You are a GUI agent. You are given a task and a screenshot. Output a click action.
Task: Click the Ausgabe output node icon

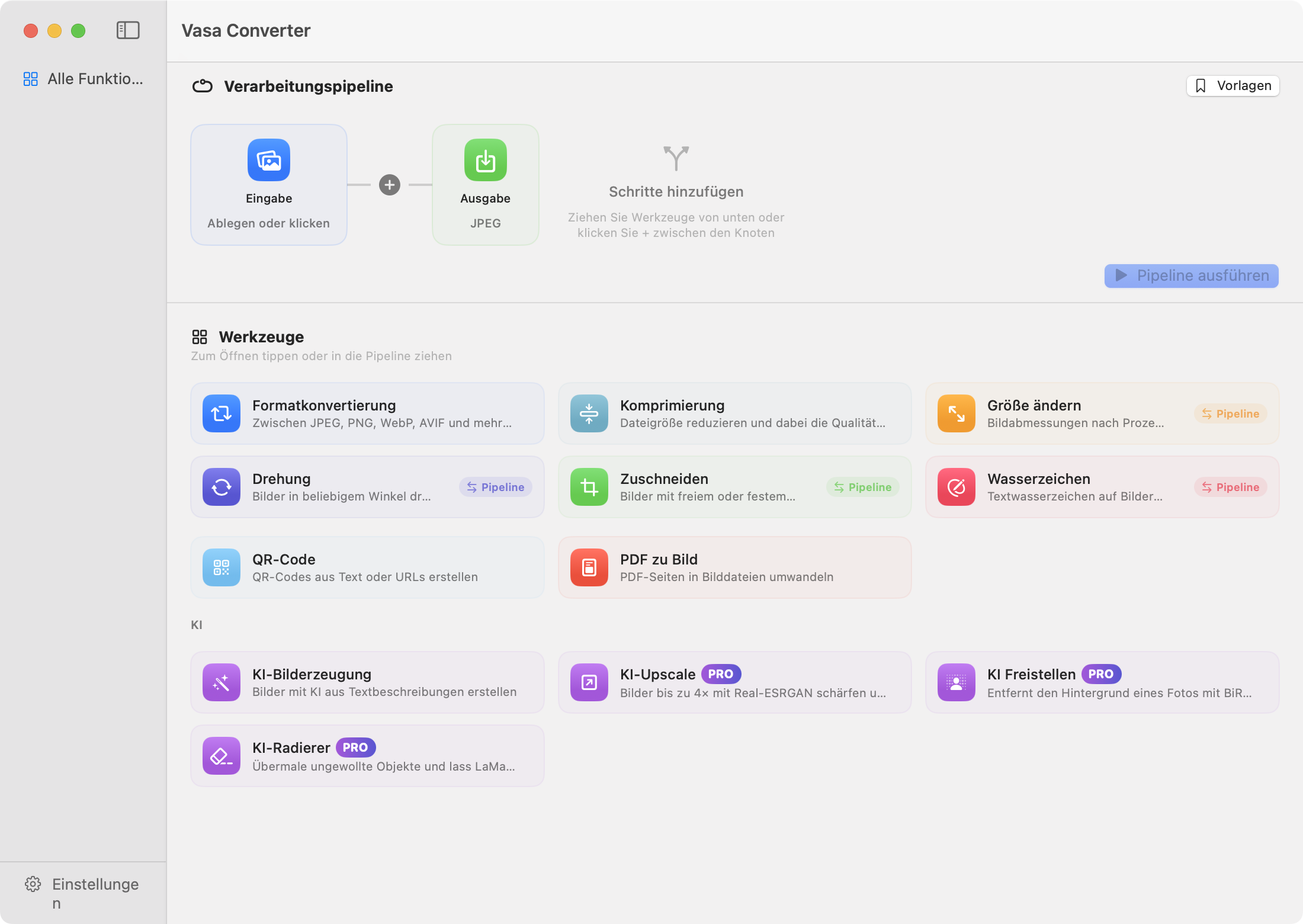pyautogui.click(x=486, y=160)
